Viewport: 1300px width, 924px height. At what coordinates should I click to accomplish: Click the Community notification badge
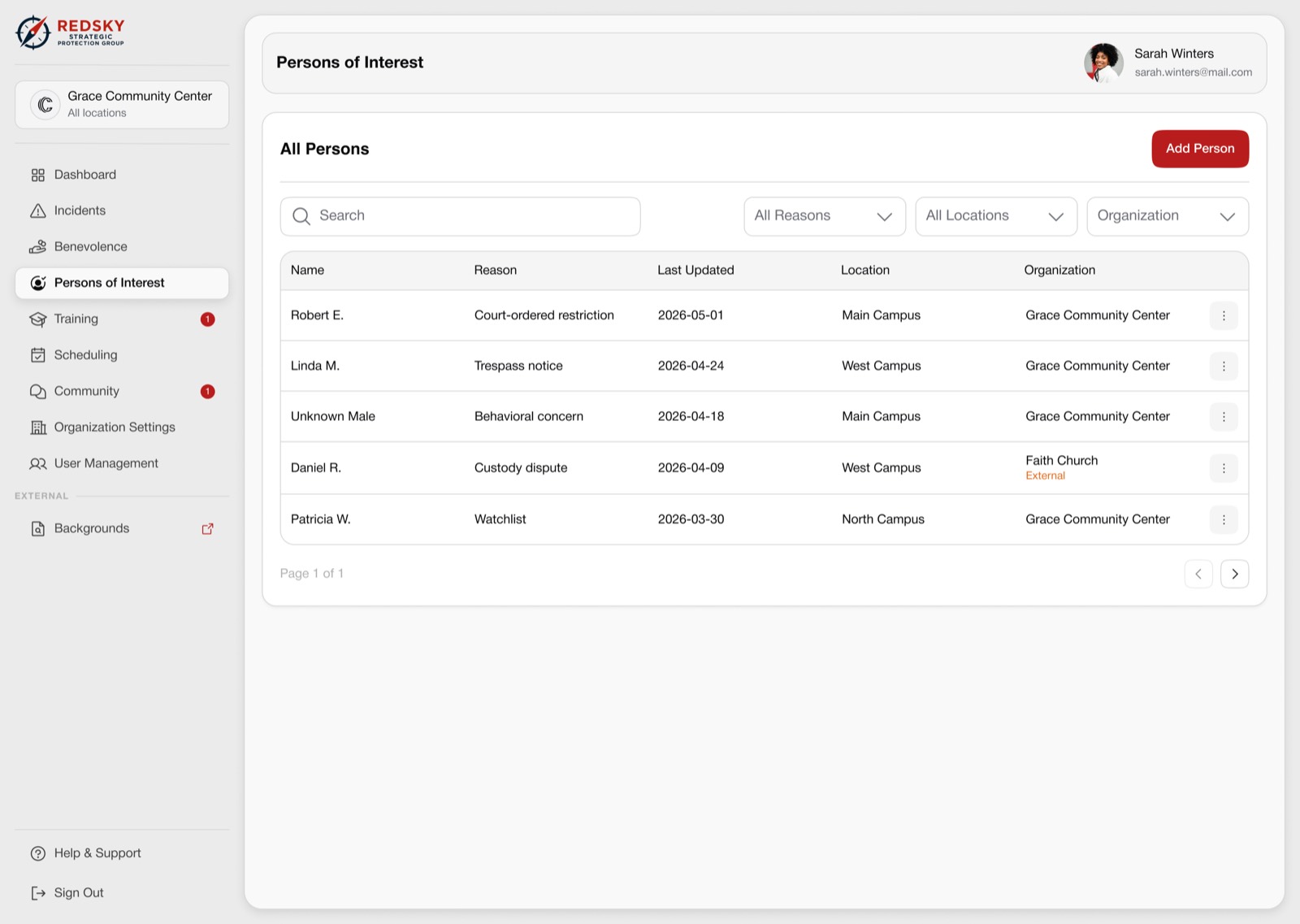(x=208, y=392)
